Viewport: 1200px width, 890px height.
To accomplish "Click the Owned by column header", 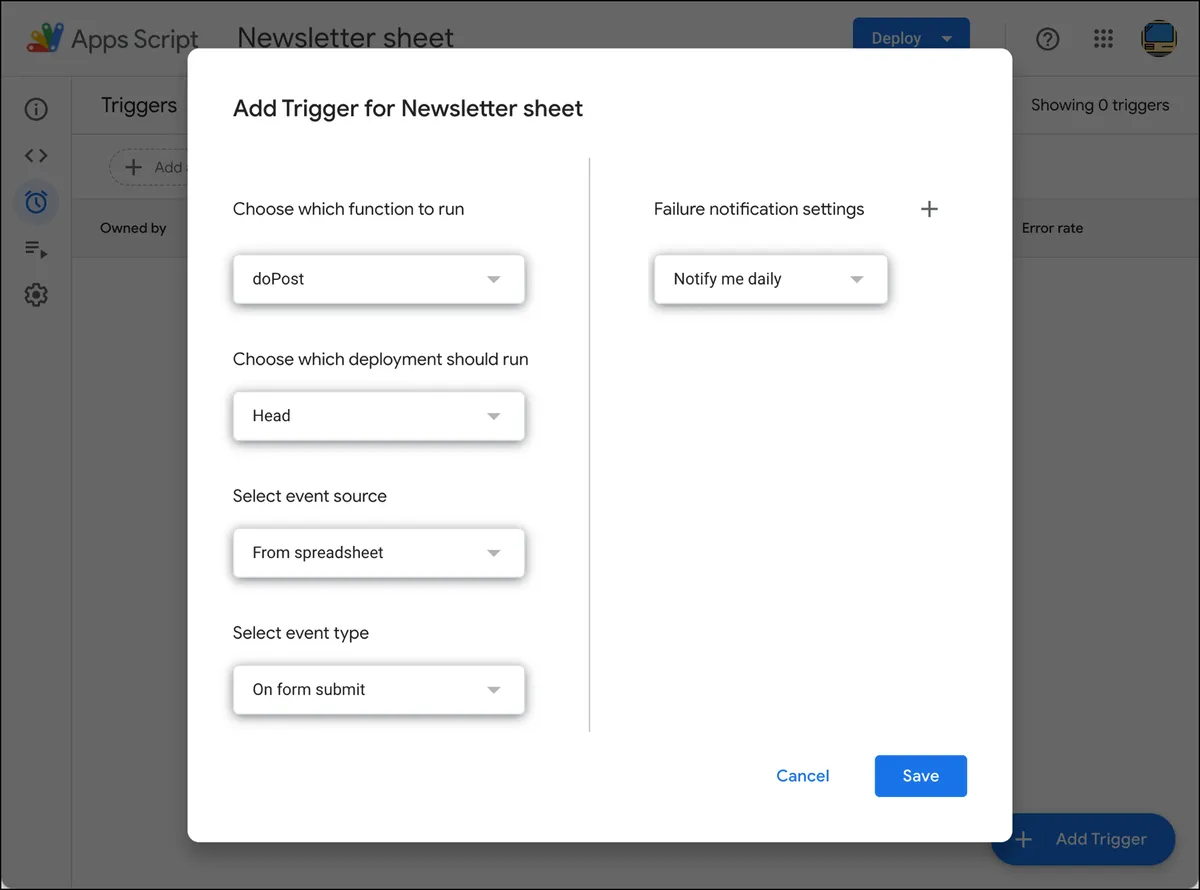I will pyautogui.click(x=133, y=228).
